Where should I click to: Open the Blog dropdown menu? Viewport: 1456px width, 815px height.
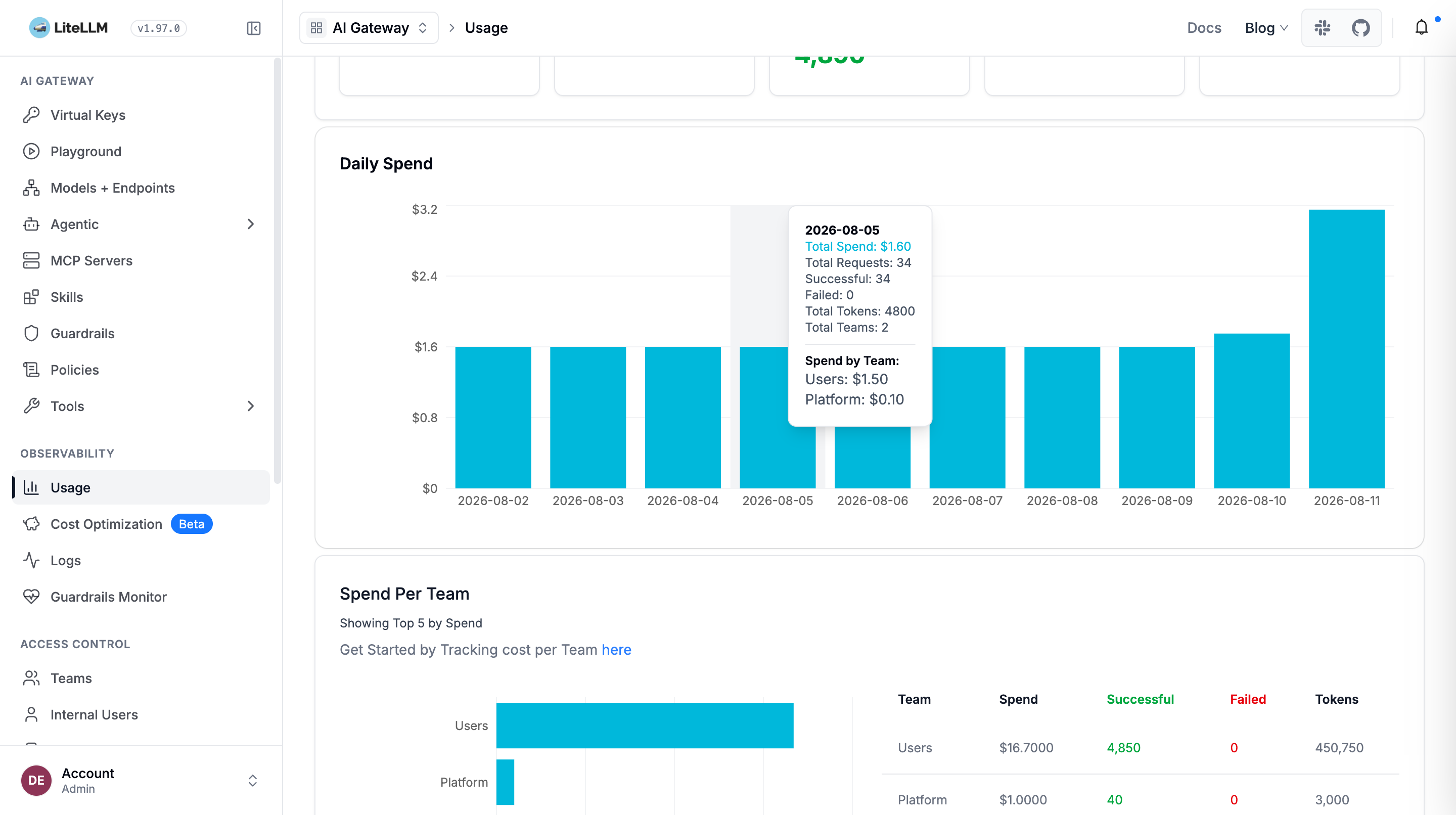pyautogui.click(x=1266, y=28)
